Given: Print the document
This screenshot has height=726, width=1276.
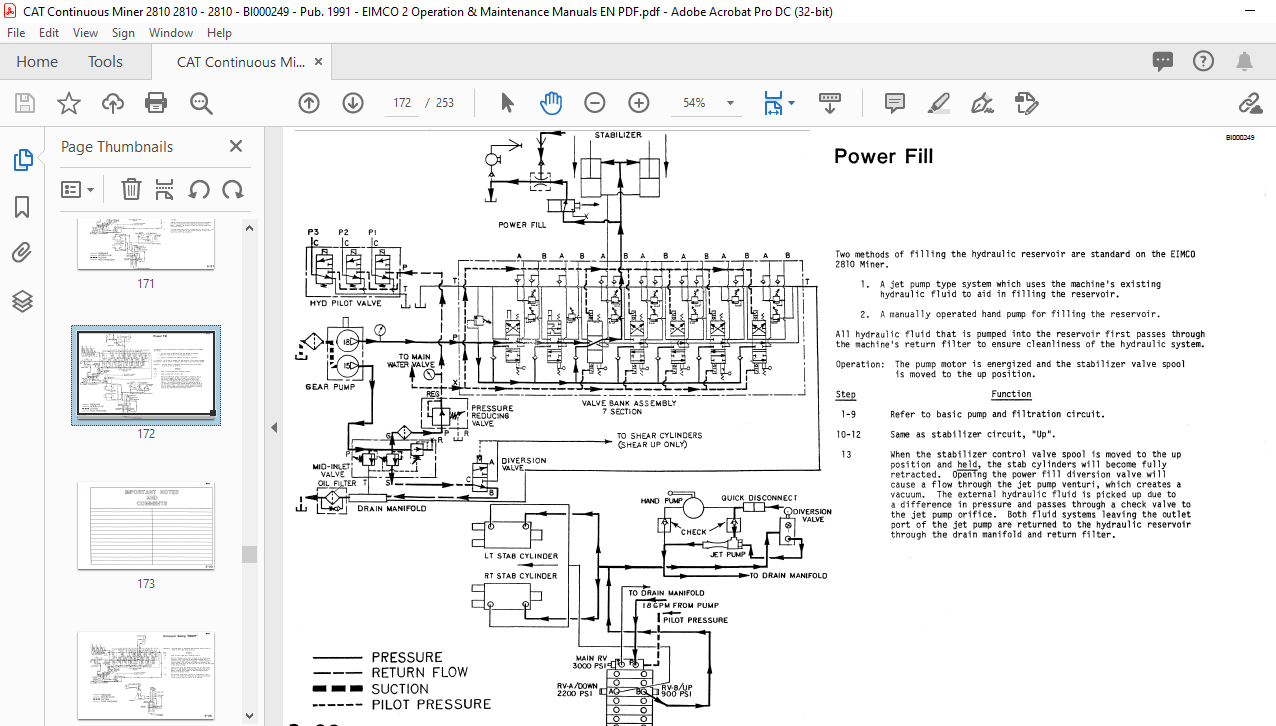Looking at the screenshot, I should tap(156, 103).
